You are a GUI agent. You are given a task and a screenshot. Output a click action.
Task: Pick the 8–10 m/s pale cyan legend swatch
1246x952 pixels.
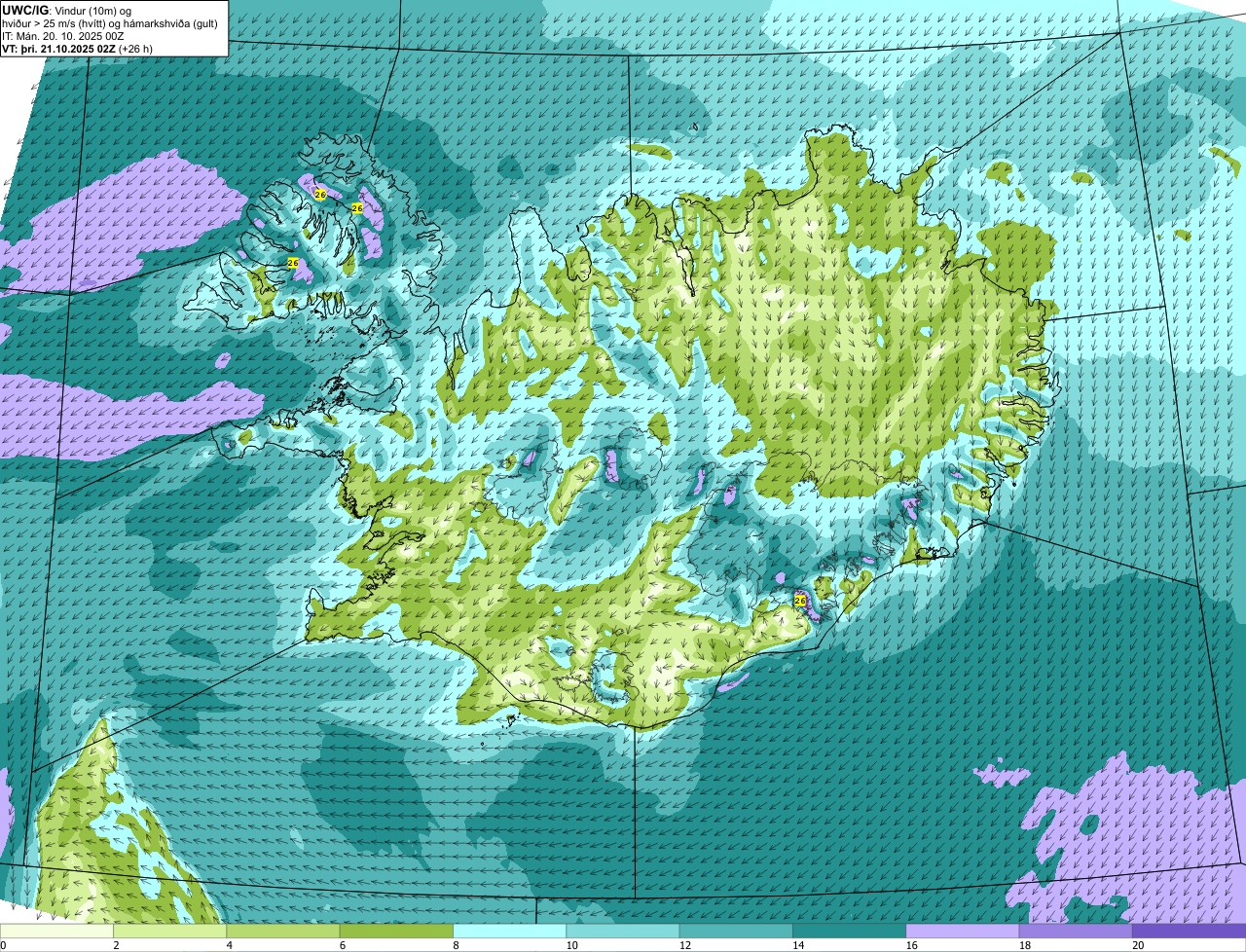pyautogui.click(x=510, y=932)
